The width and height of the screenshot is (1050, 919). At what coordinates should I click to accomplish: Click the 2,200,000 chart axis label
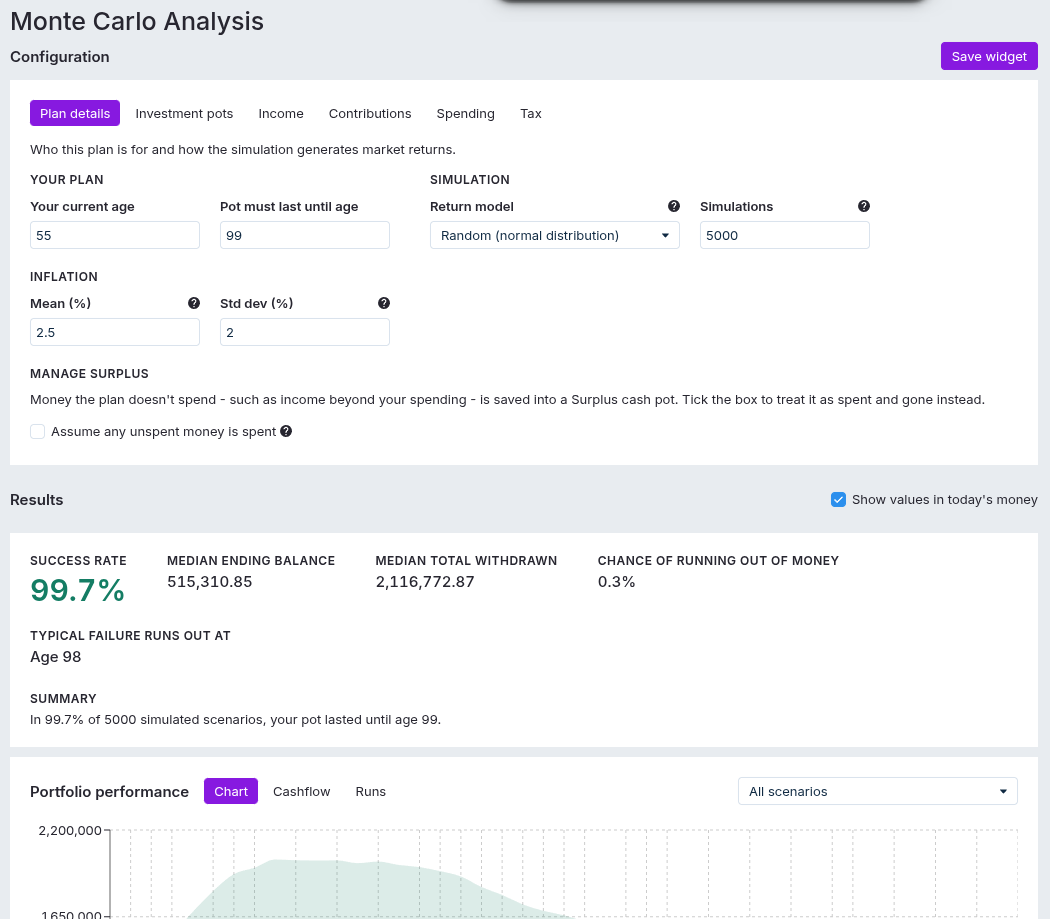[70, 831]
